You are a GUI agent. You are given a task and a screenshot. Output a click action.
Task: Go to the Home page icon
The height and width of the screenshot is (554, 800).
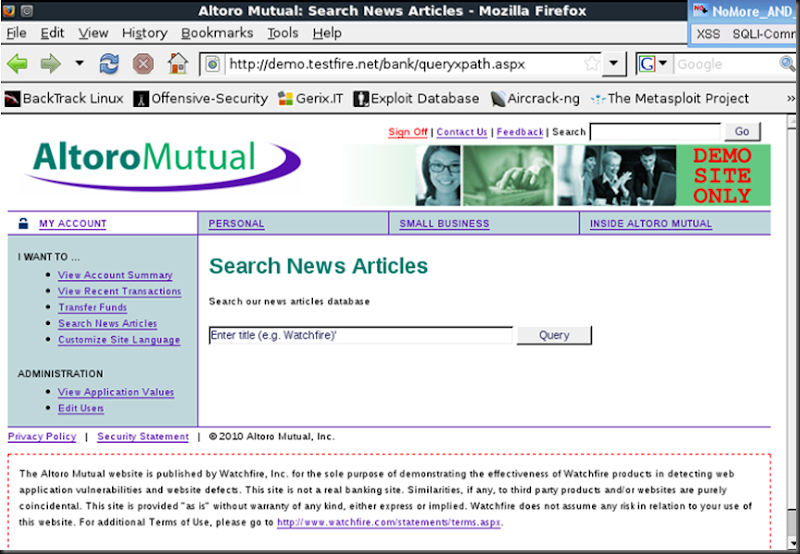coord(178,64)
